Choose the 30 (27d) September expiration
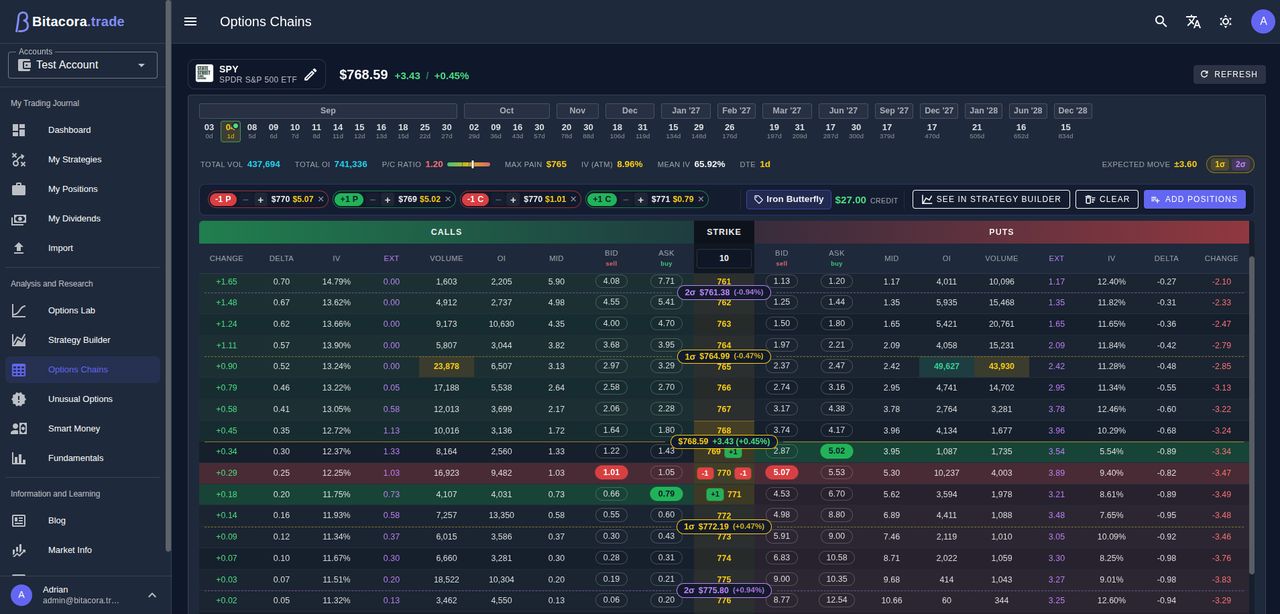Image resolution: width=1280 pixels, height=614 pixels. (447, 131)
